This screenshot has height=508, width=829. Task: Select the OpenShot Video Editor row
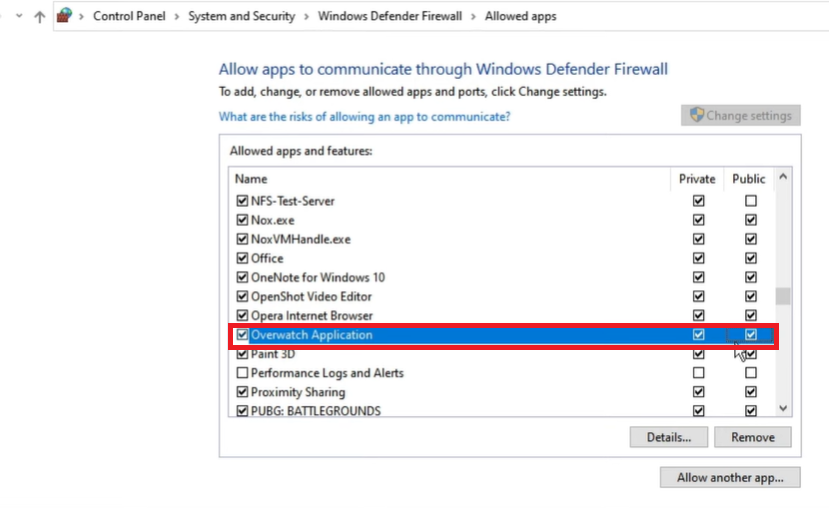coord(311,297)
